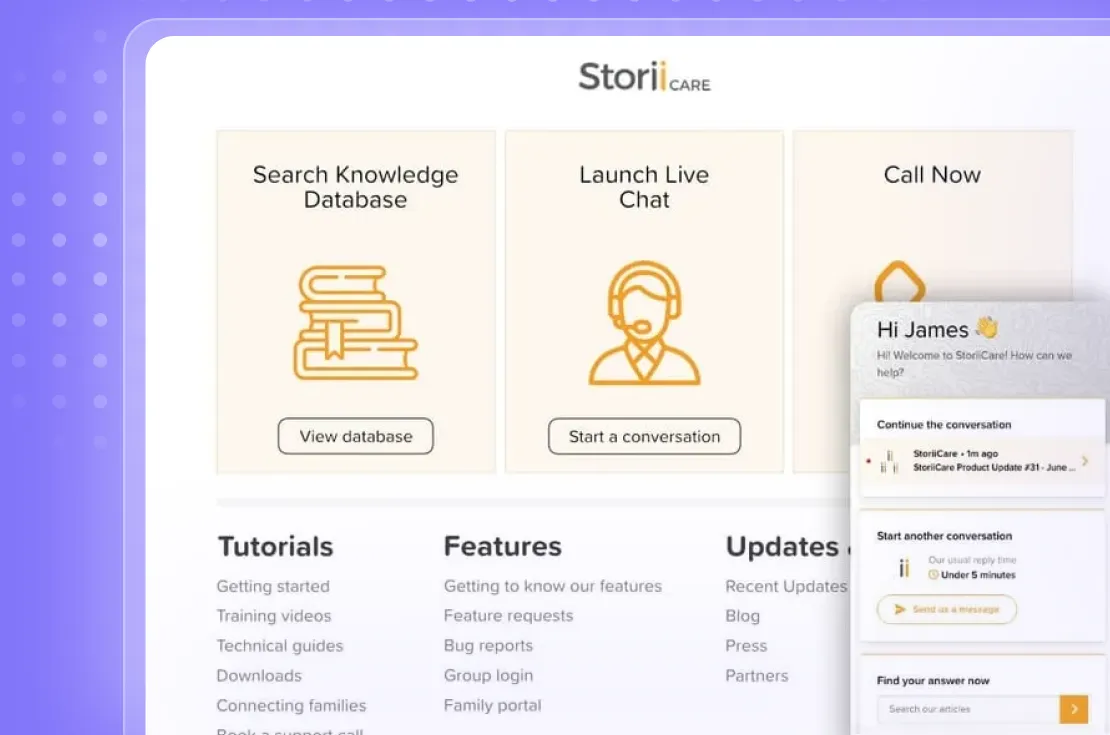The width and height of the screenshot is (1110, 735).
Task: Open the Downloads link
Action: (x=259, y=676)
